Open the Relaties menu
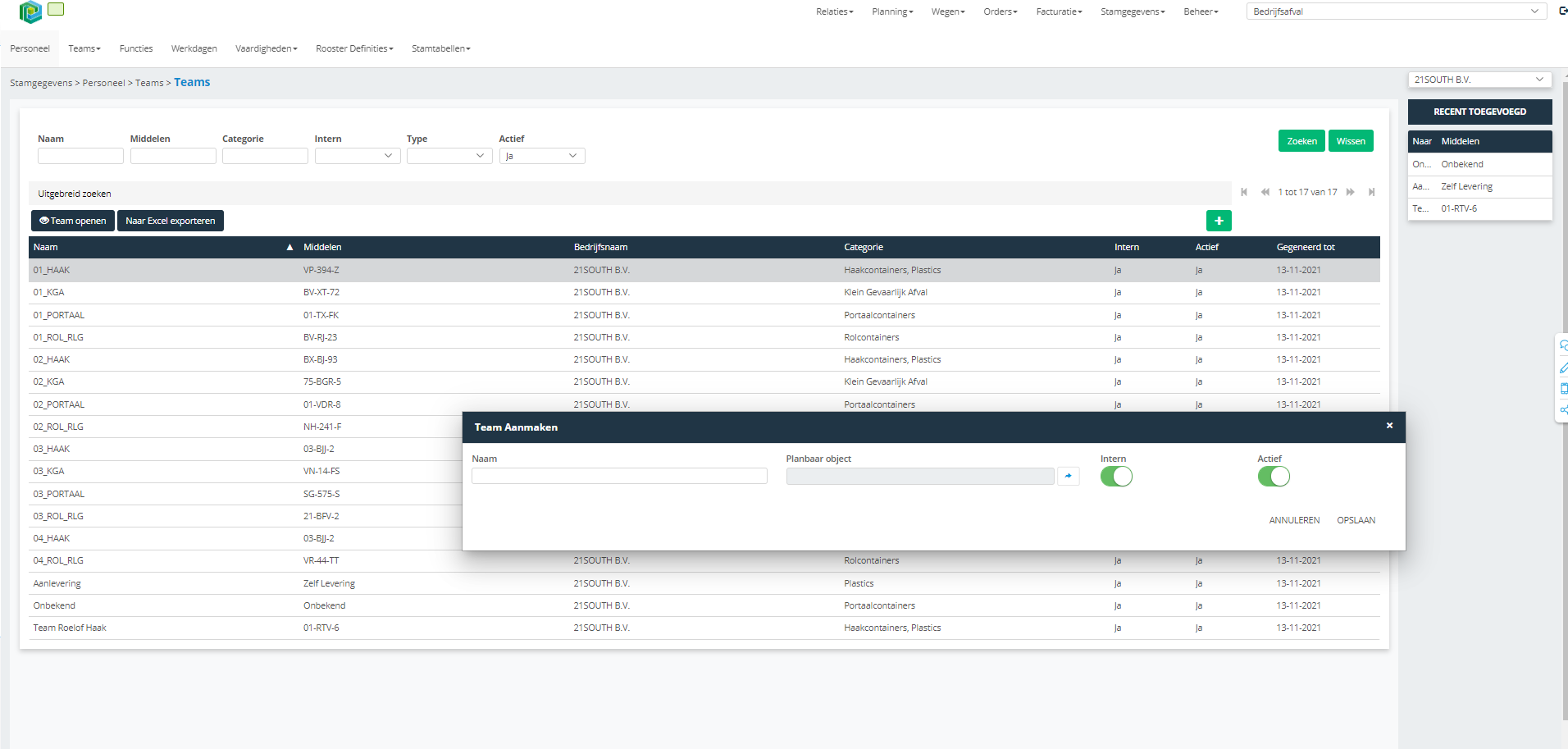This screenshot has width=1568, height=749. point(835,11)
